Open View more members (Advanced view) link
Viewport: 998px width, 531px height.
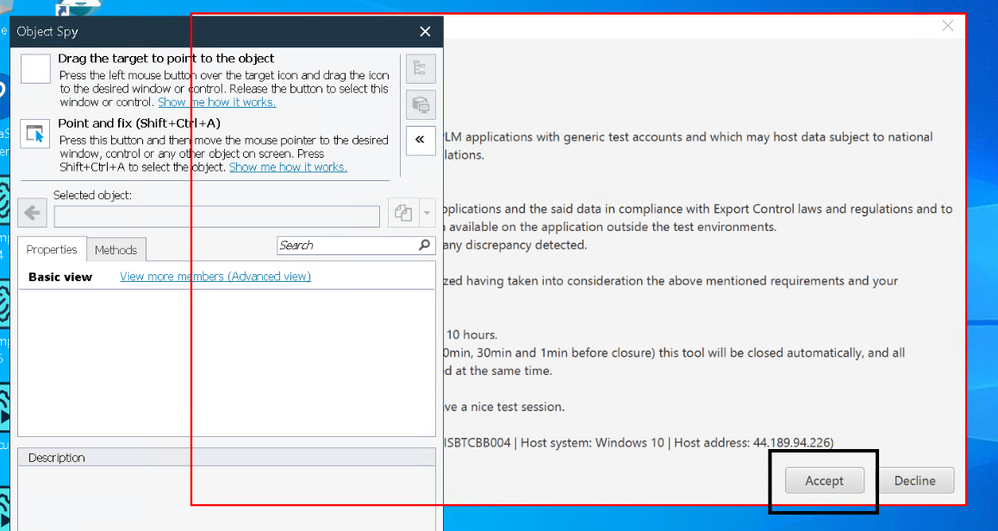tap(215, 277)
